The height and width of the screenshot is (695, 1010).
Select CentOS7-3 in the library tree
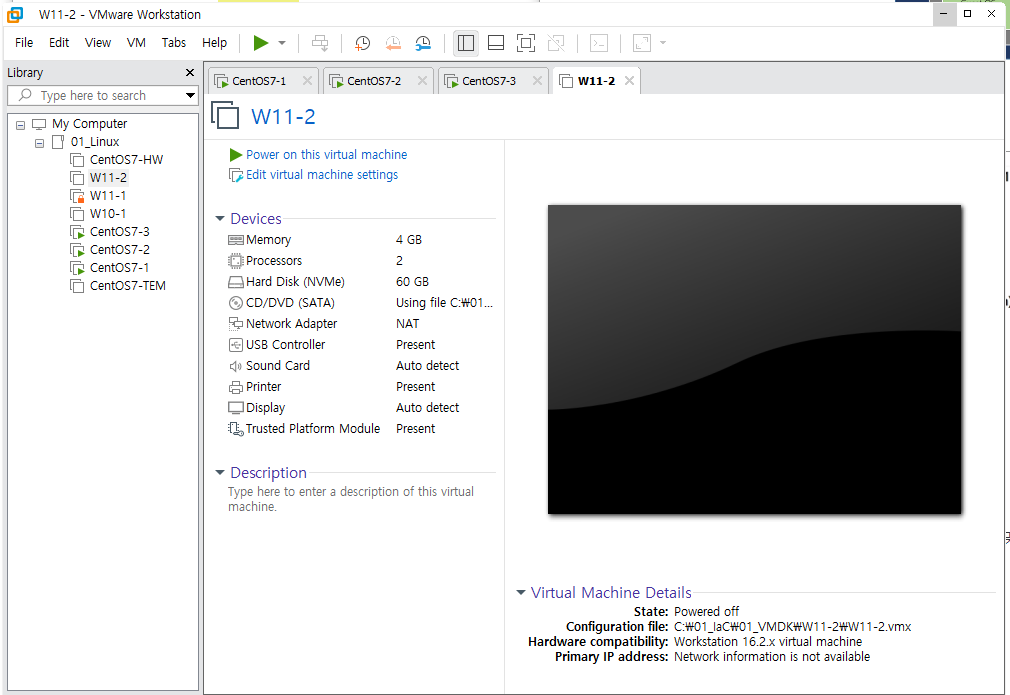(x=119, y=232)
